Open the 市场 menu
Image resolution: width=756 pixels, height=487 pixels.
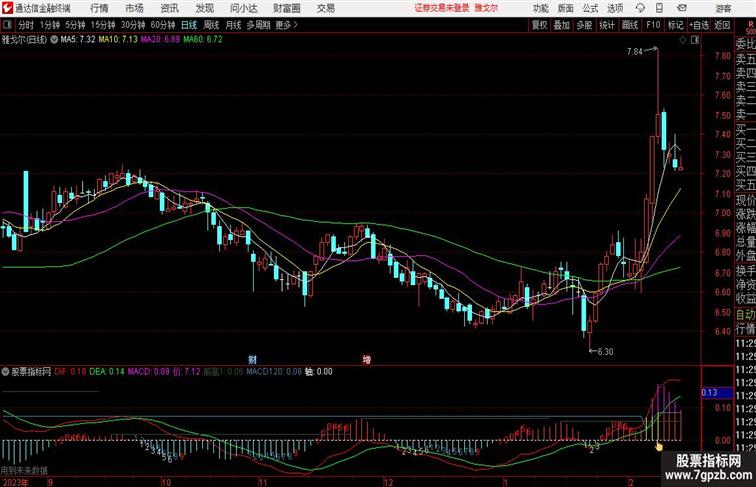pyautogui.click(x=134, y=8)
